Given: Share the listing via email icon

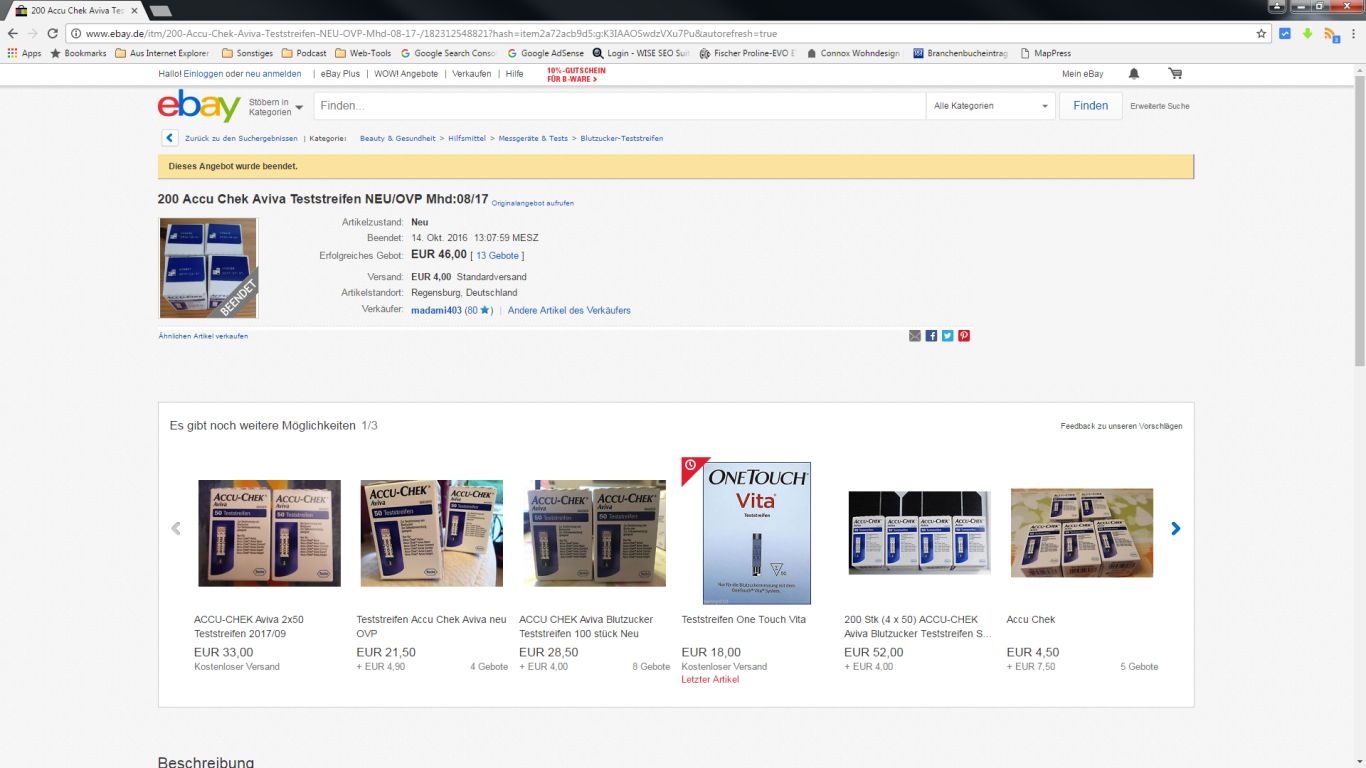Looking at the screenshot, I should [914, 336].
